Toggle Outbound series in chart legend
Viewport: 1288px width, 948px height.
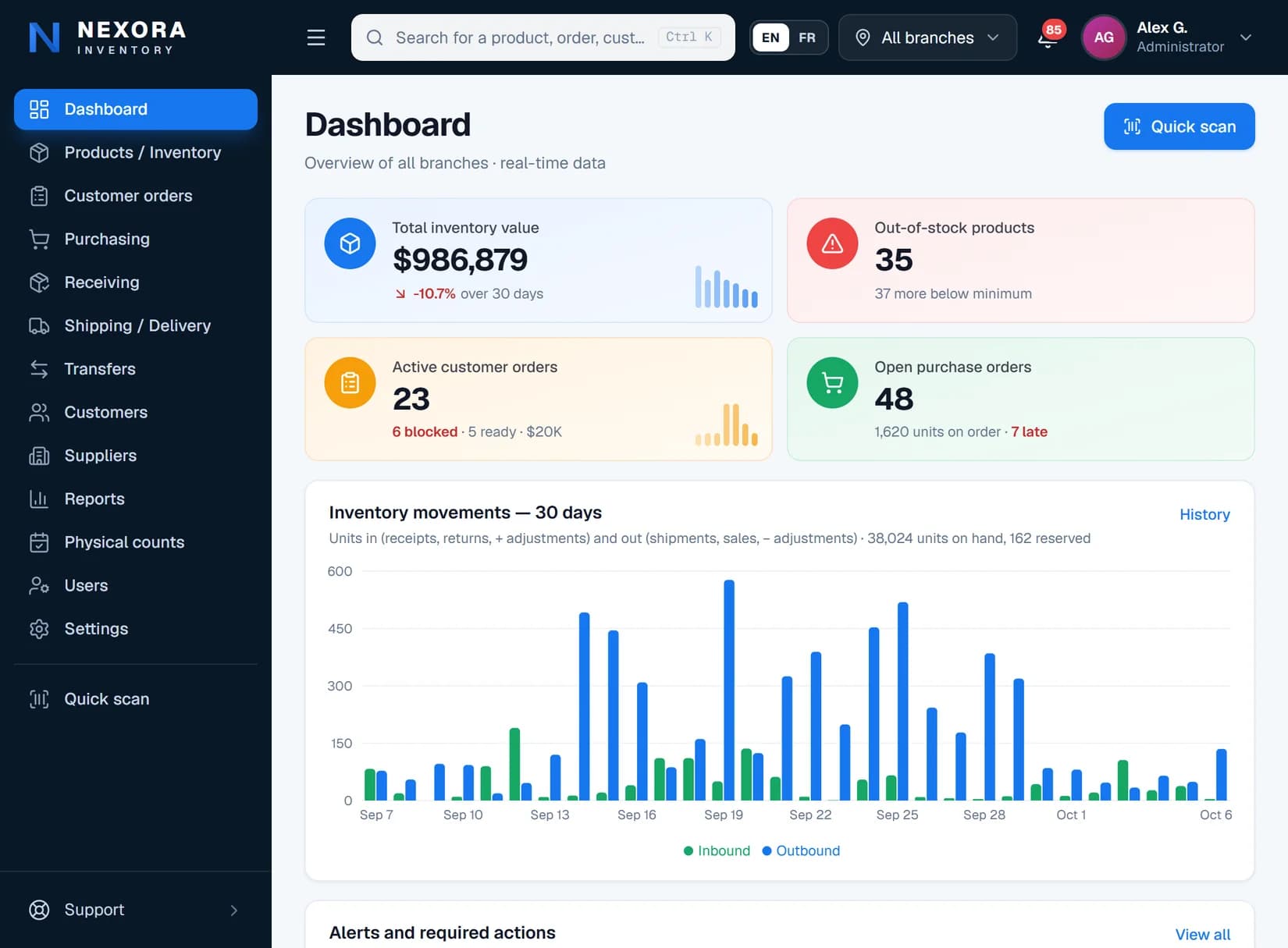[x=801, y=850]
